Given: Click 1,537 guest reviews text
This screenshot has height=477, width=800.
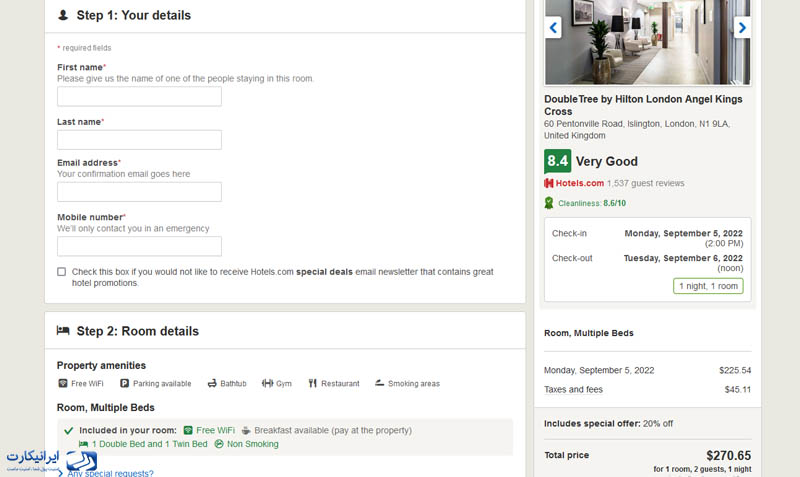Looking at the screenshot, I should pos(645,183).
